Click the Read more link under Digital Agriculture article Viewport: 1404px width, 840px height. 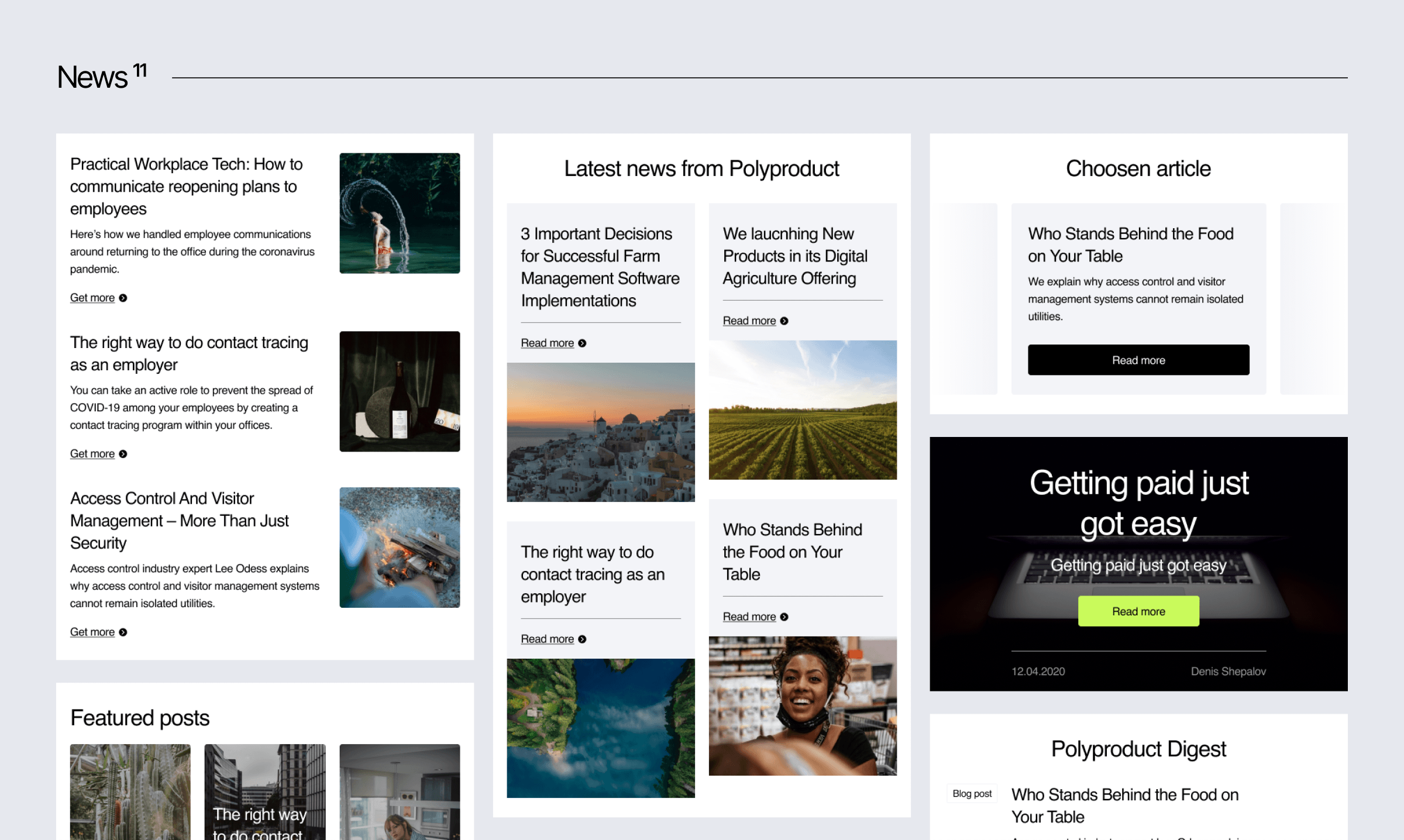(x=749, y=321)
